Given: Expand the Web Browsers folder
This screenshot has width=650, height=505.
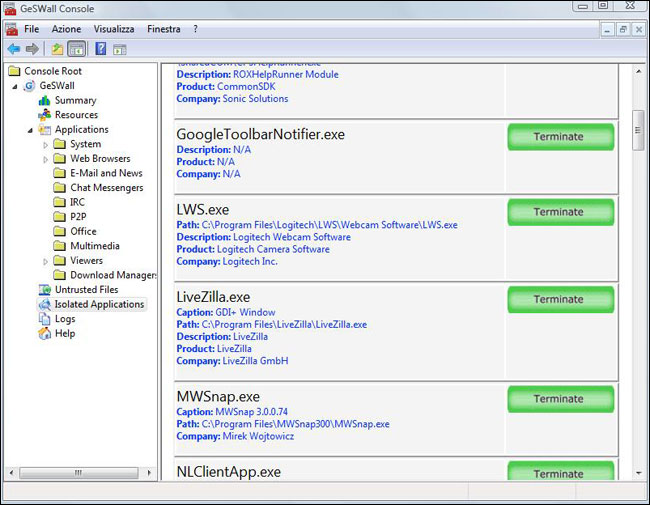Looking at the screenshot, I should 46,159.
